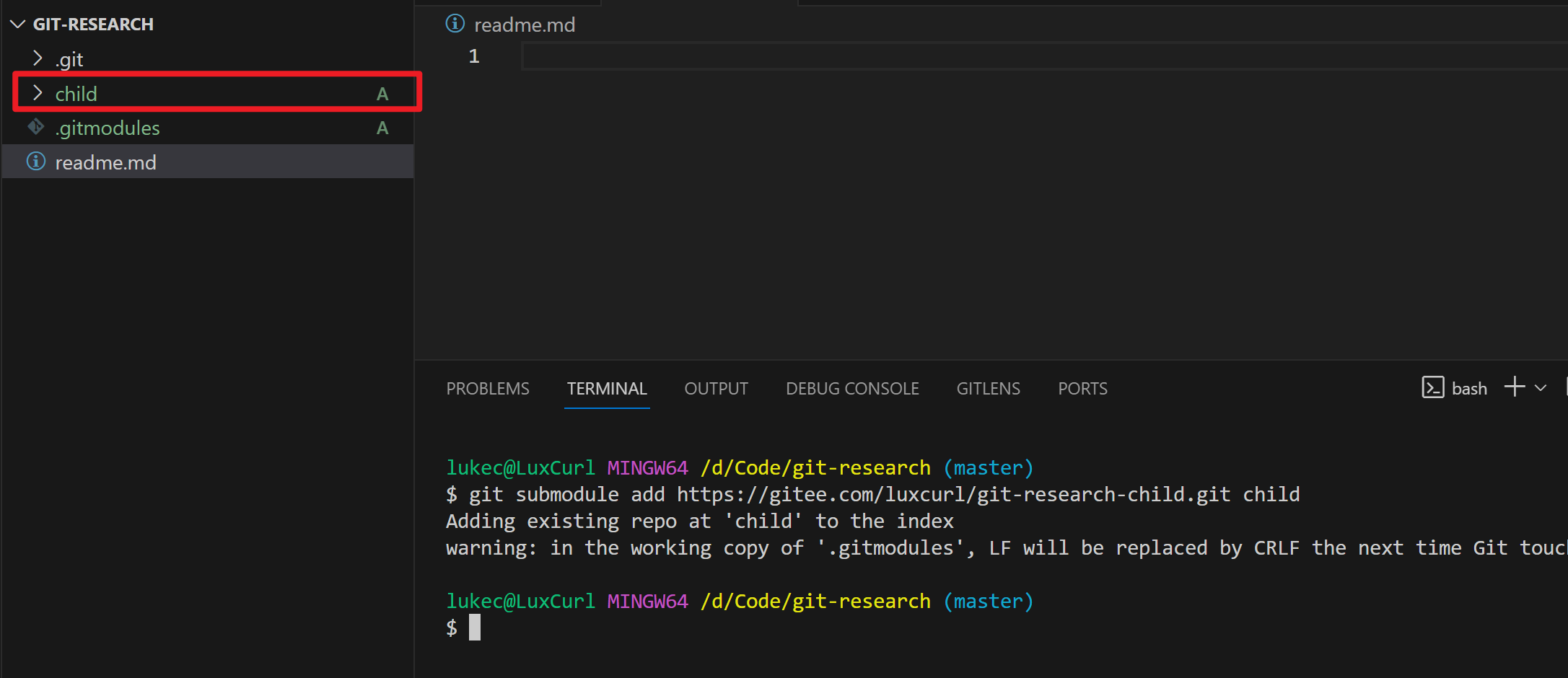Image resolution: width=1568 pixels, height=678 pixels.
Task: Switch to the PORTS tab
Action: [1082, 389]
